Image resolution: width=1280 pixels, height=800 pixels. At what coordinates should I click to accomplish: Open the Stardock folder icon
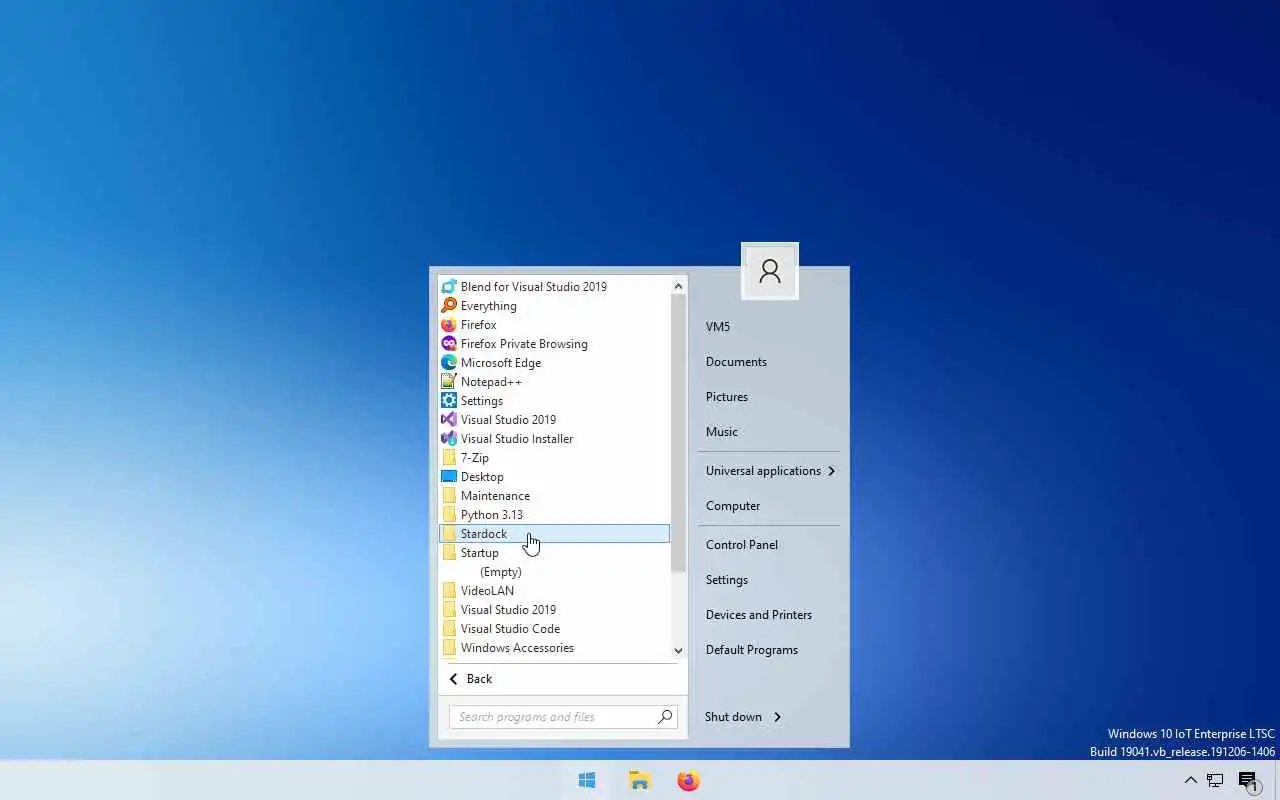(x=449, y=534)
